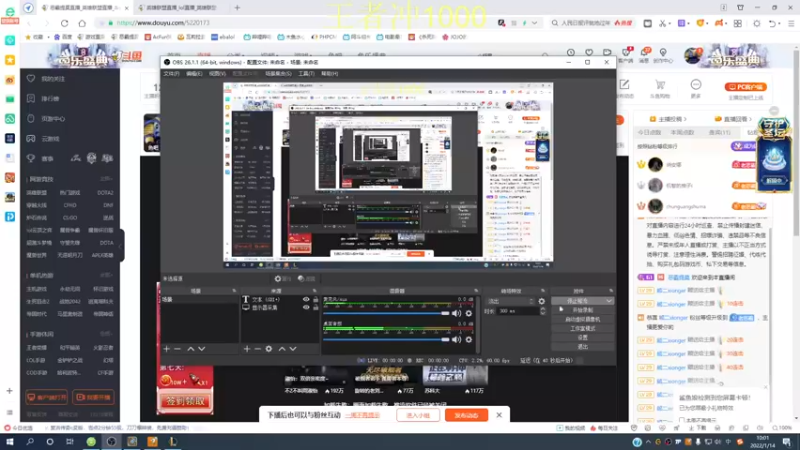Image resolution: width=800 pixels, height=450 pixels.
Task: Open the shopping cart icon on Douyu
Action: point(660,85)
